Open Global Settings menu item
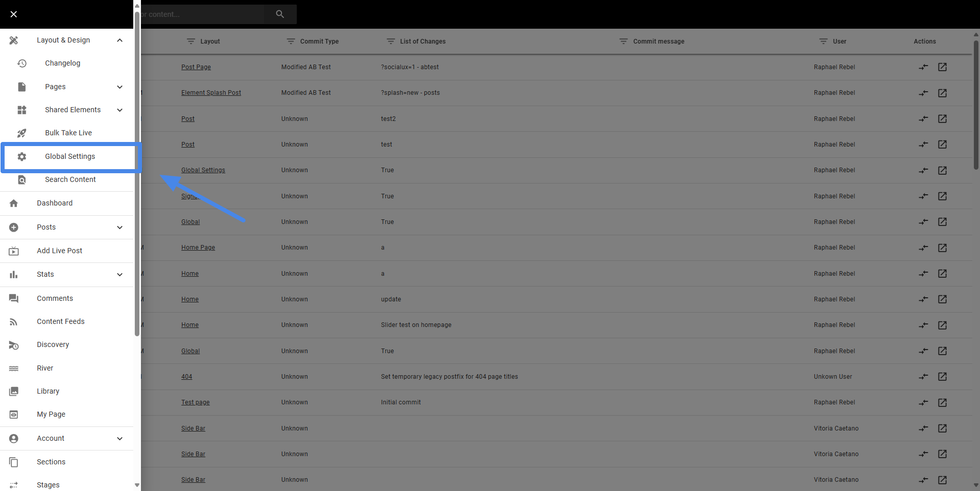 pos(70,157)
